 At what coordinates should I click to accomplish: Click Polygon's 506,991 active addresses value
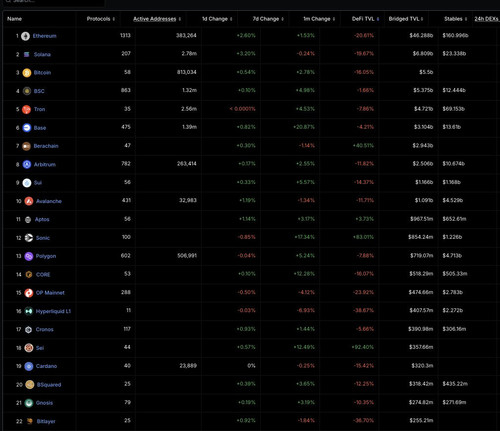(x=187, y=256)
